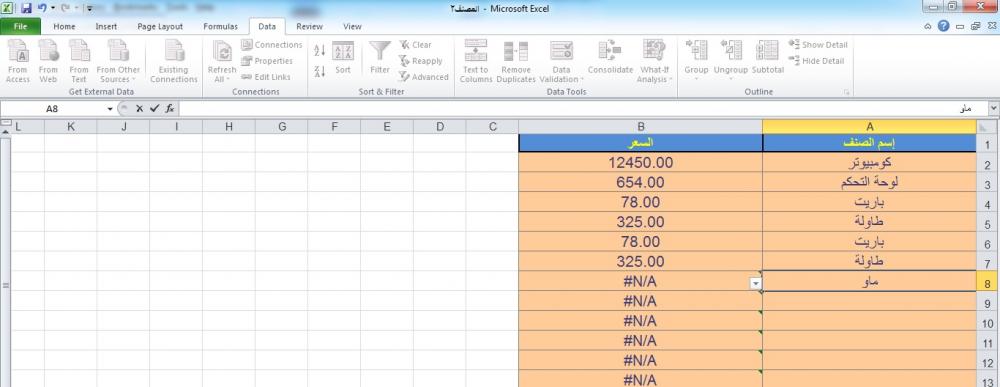Expand the formula bar
The width and height of the screenshot is (1000, 387).
(993, 109)
